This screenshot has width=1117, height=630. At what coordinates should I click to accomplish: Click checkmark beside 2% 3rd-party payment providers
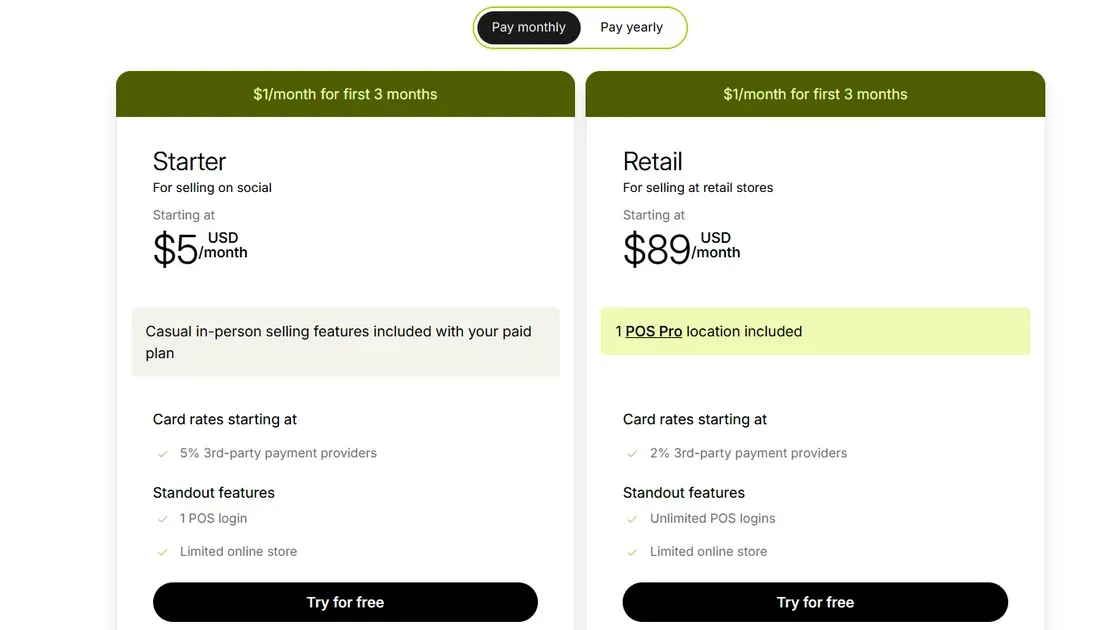tap(632, 454)
